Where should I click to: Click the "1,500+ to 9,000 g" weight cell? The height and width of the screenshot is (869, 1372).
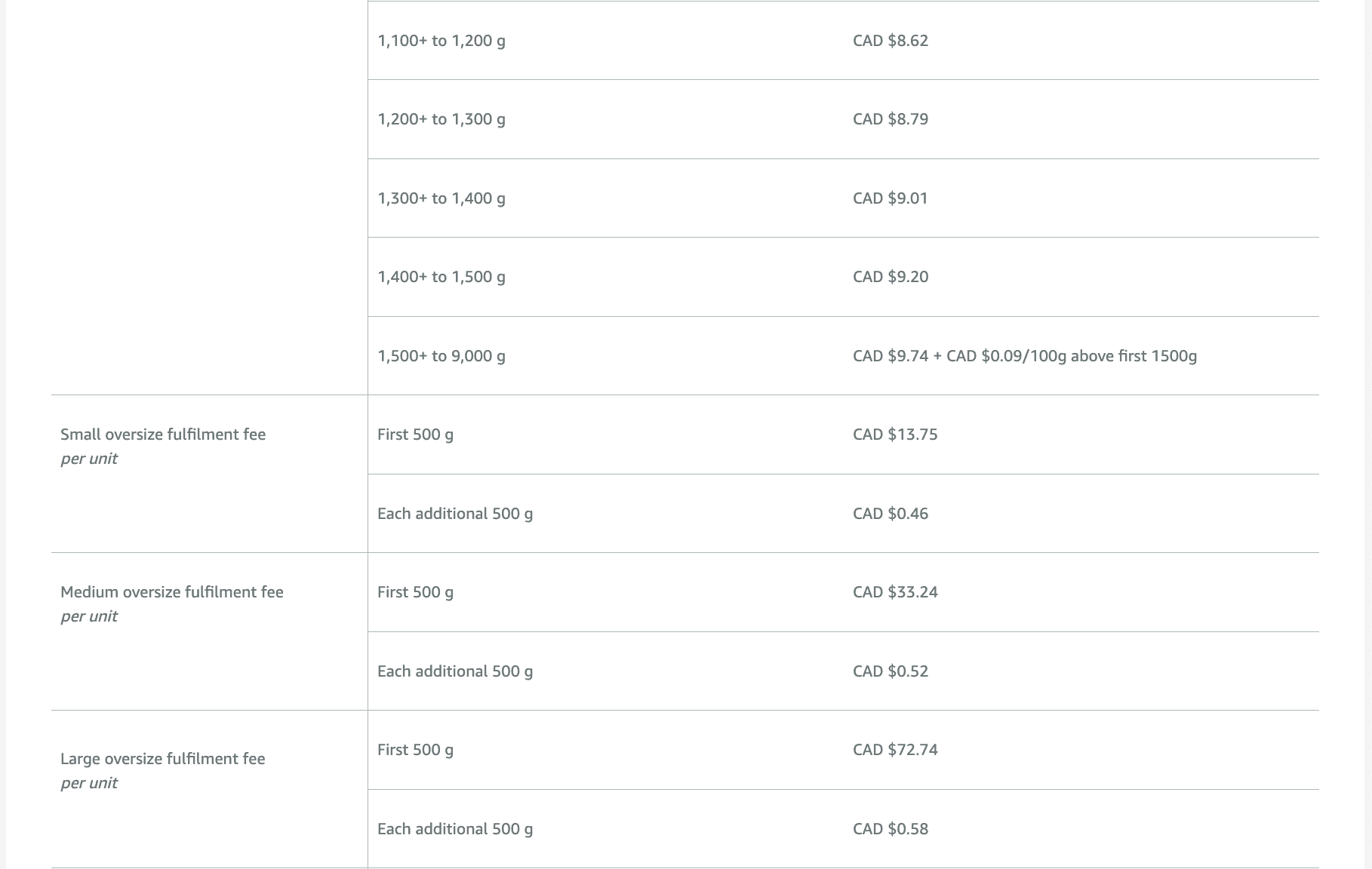pyautogui.click(x=441, y=356)
